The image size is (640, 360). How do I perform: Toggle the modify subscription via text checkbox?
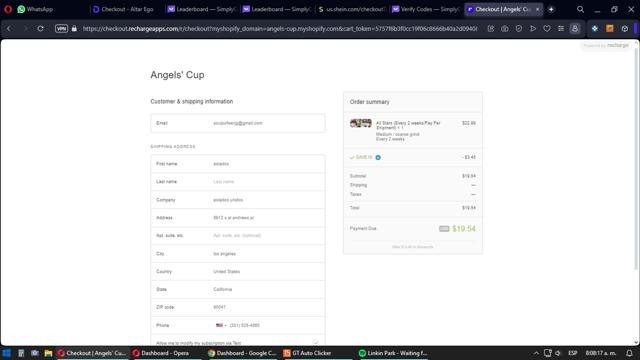(316, 342)
